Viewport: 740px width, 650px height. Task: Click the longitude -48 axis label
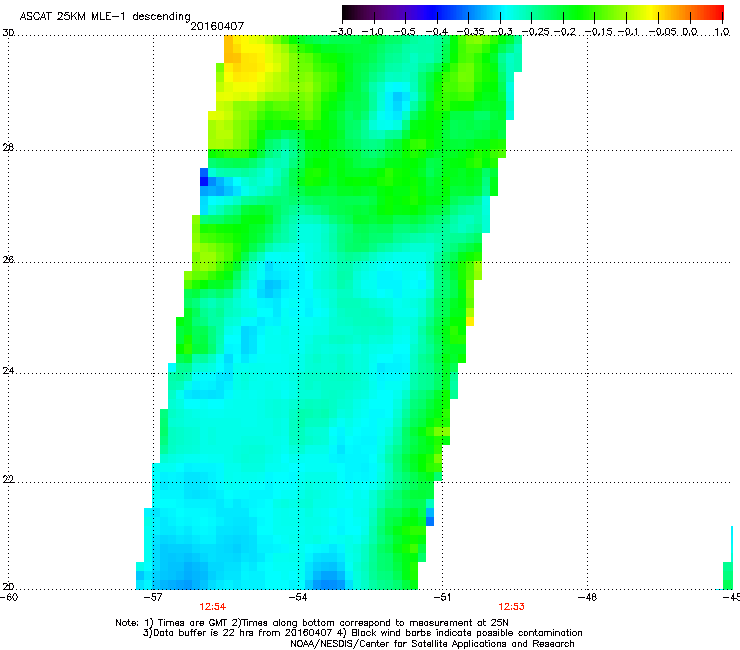pos(587,597)
